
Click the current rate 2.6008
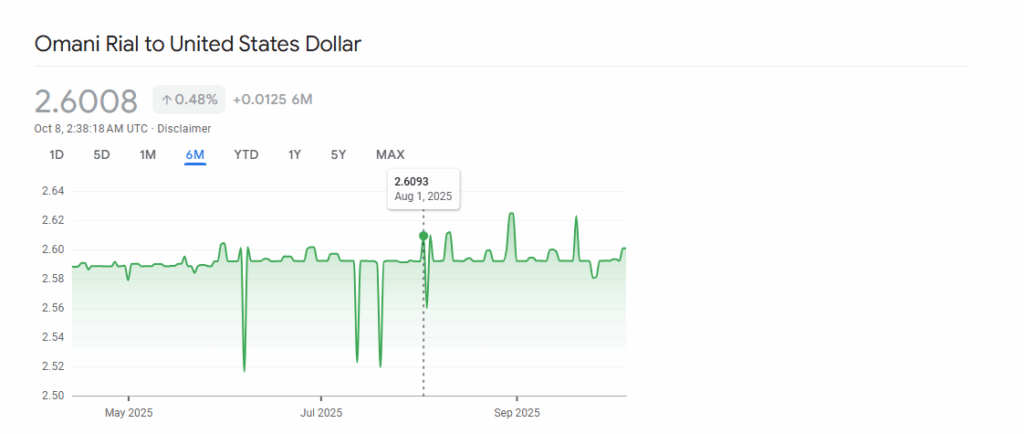(86, 101)
